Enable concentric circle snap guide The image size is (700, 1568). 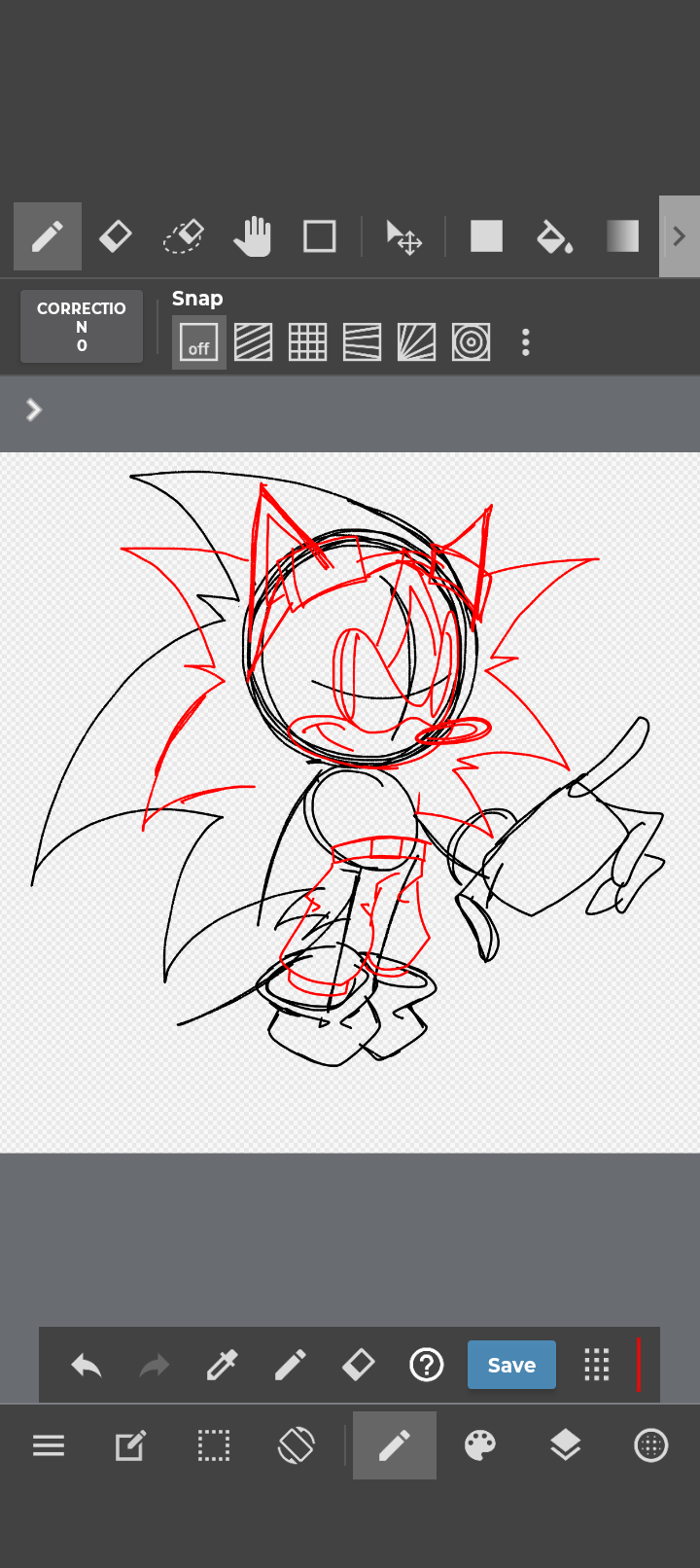(472, 342)
